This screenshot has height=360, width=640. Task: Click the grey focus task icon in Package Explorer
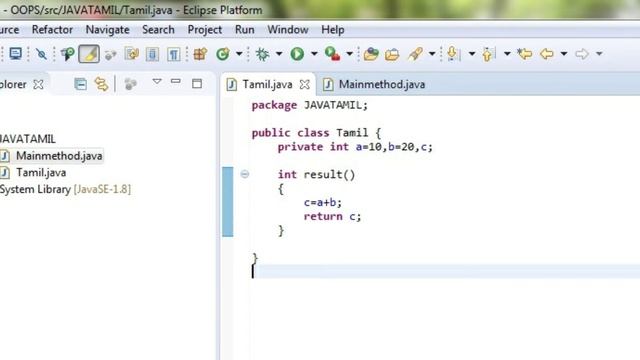(130, 84)
